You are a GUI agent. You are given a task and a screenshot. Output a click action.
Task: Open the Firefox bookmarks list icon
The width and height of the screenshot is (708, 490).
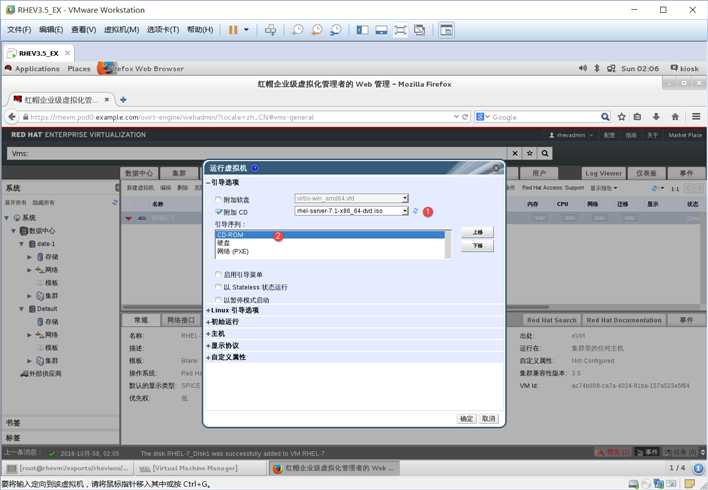point(637,117)
